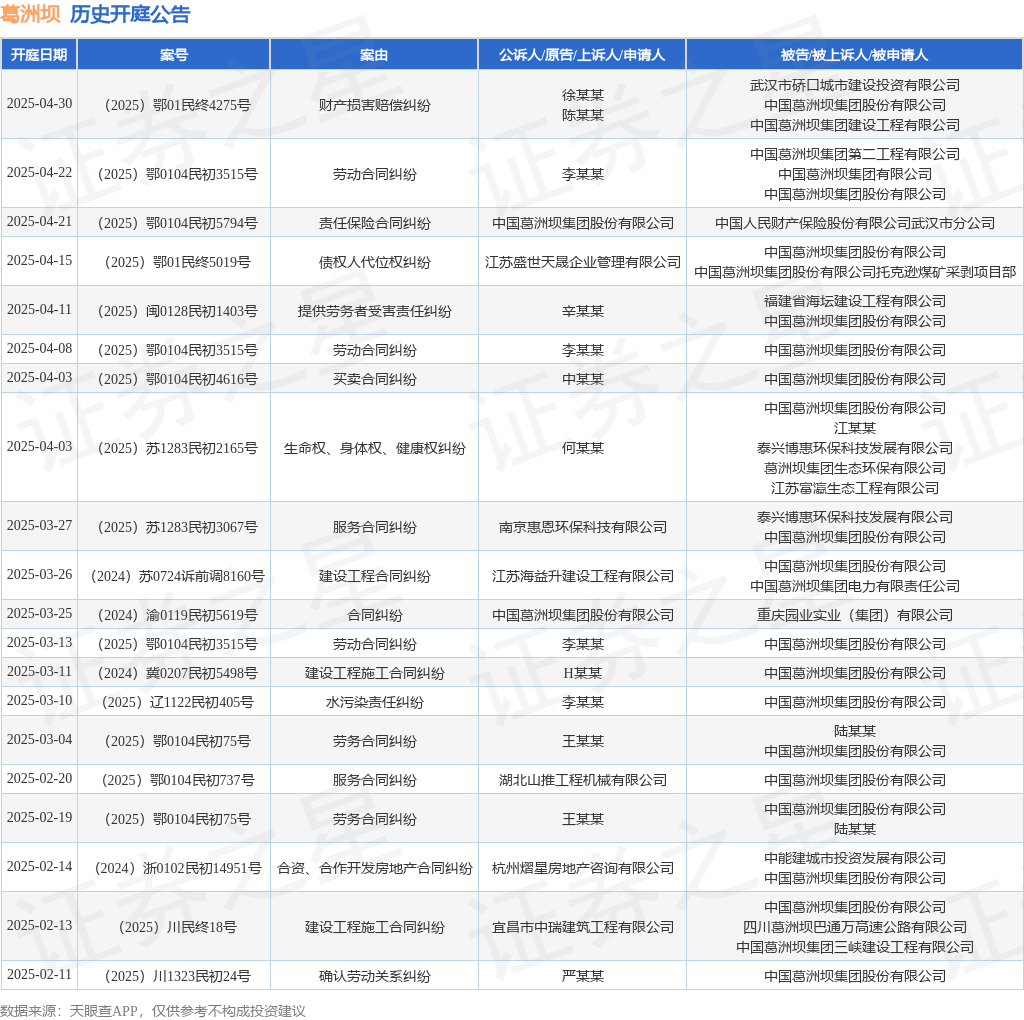Click defendant 江苏富瀛生态工程有限公司

(854, 488)
